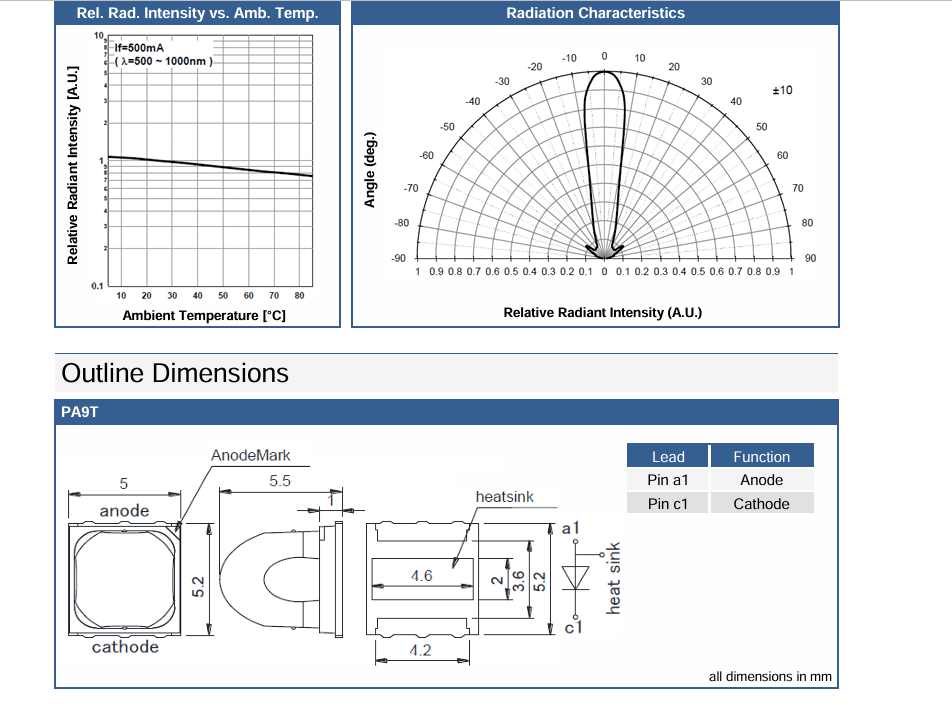
Task: Select the 'Outline Dimensions' section heading
Action: tap(175, 373)
